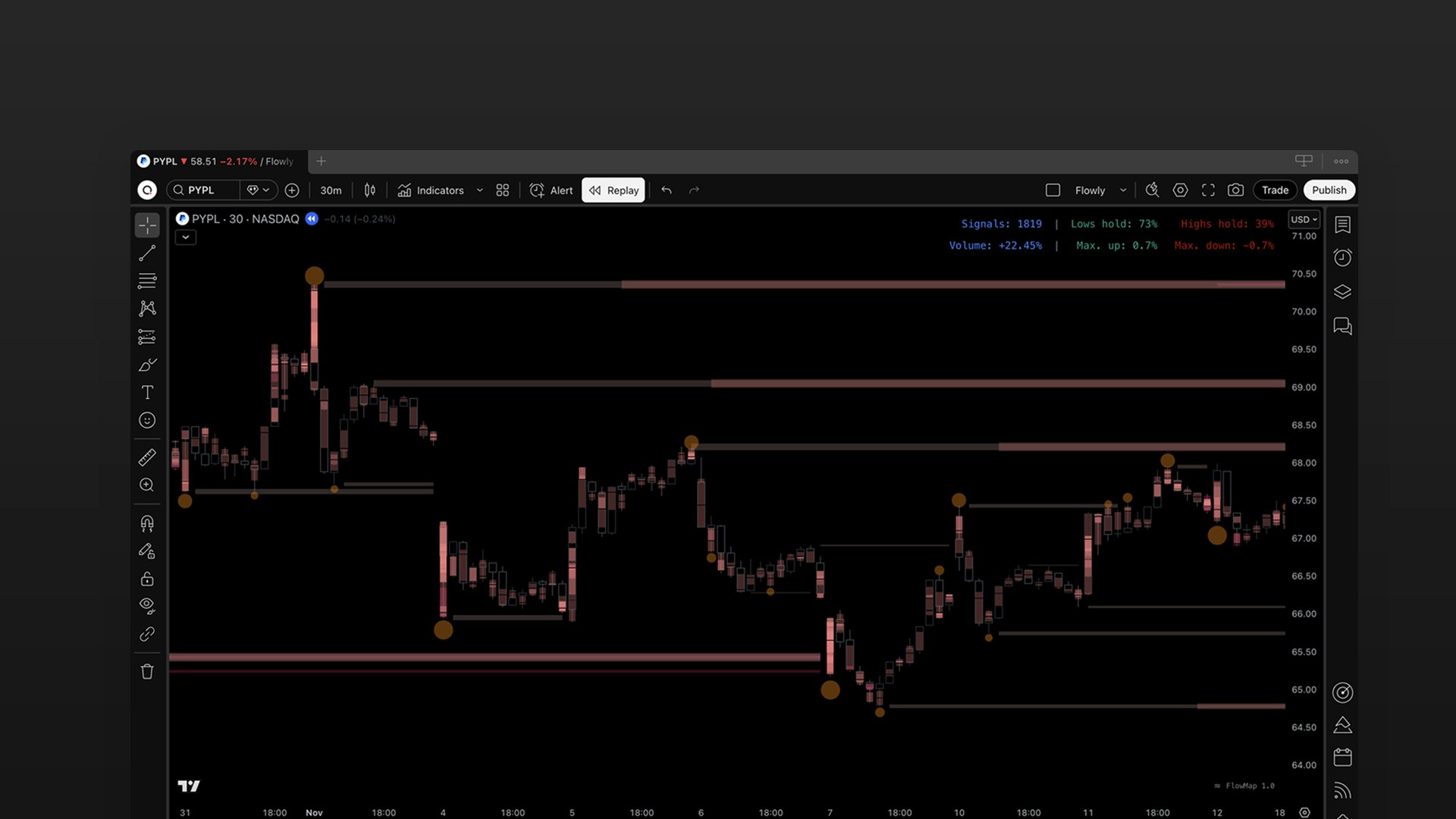Image resolution: width=1456 pixels, height=819 pixels.
Task: Open the Trade panel
Action: [1275, 190]
